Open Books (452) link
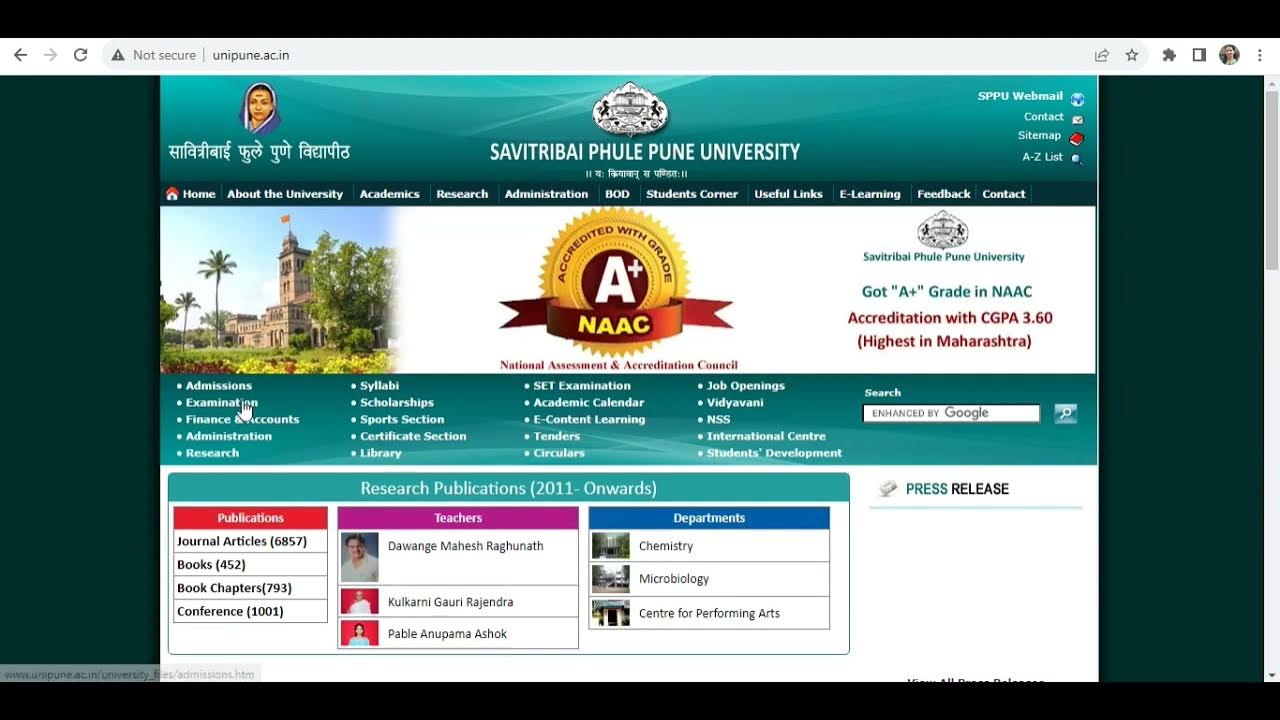Screen dimensions: 1280x720 [211, 565]
